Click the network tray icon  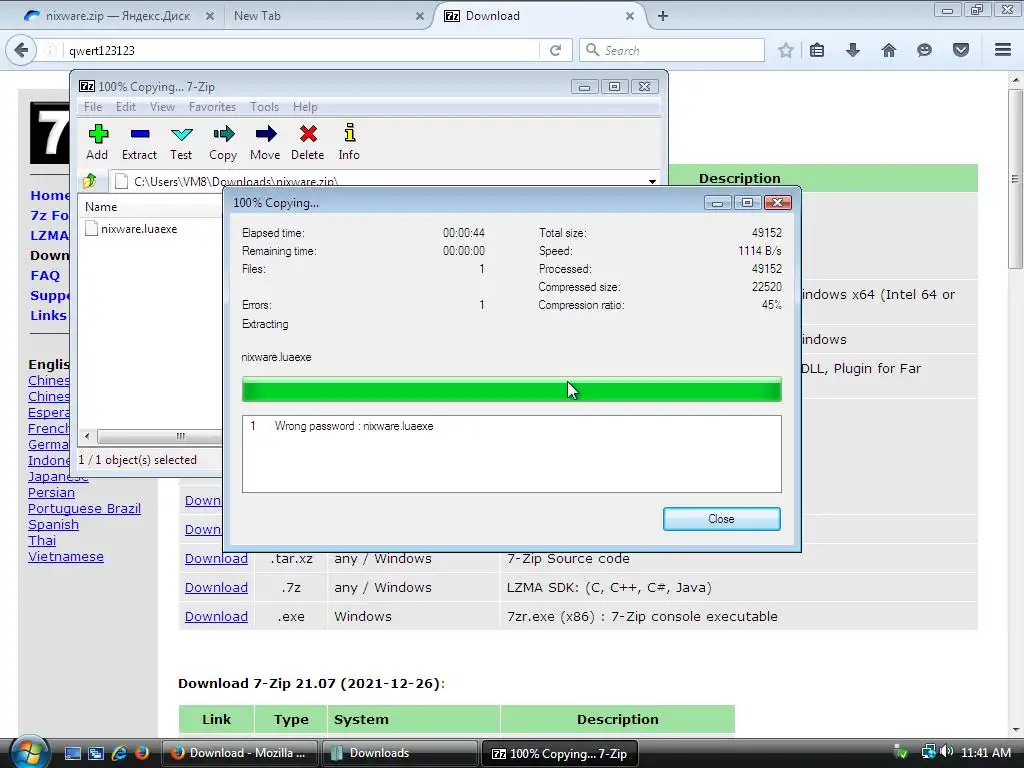point(928,752)
